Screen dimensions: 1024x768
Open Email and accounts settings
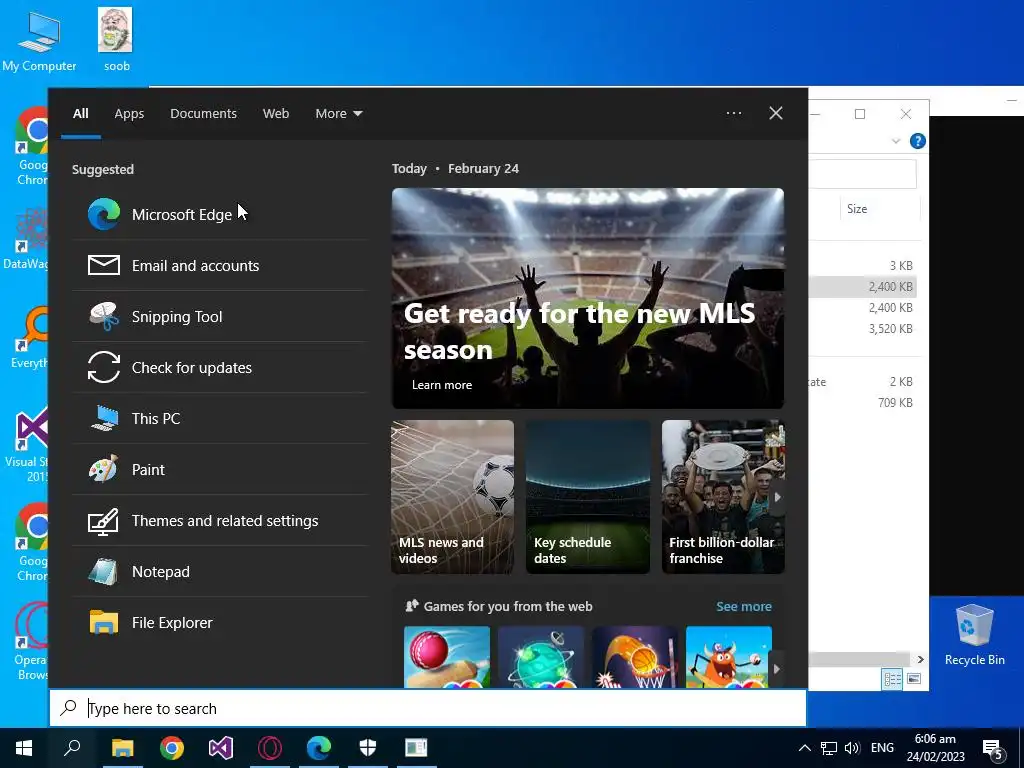pos(219,265)
